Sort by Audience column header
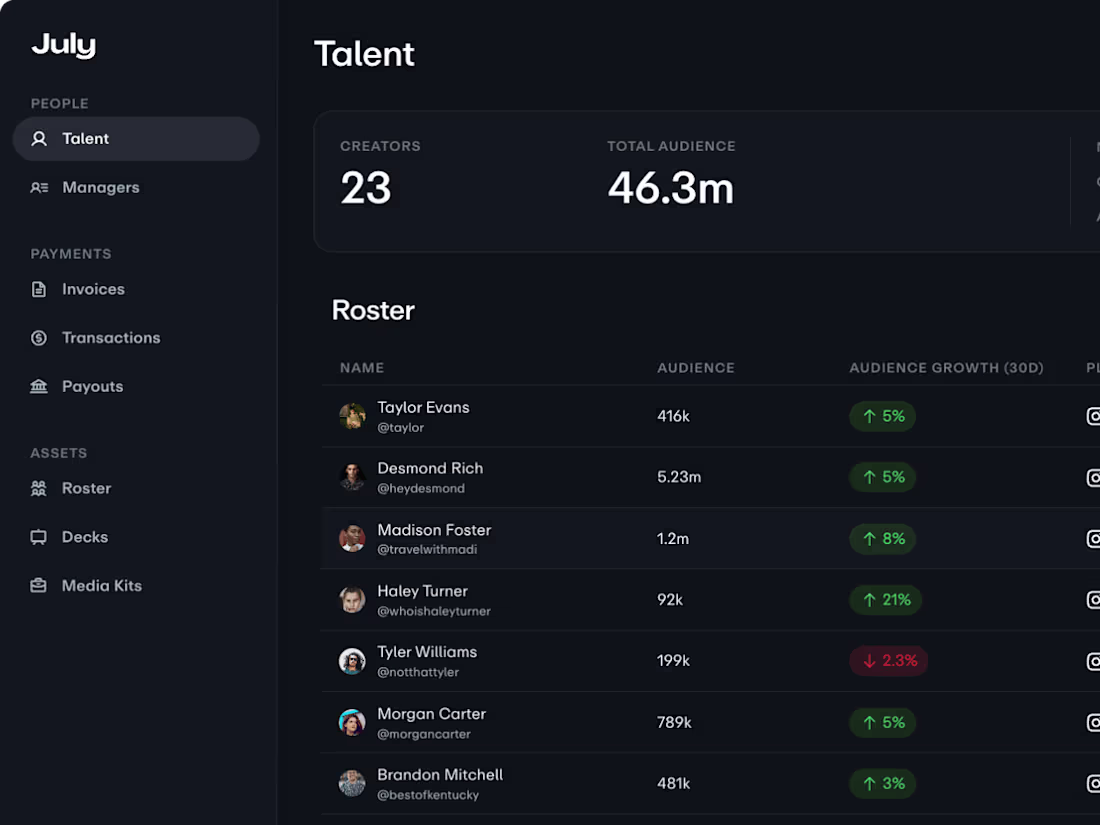 click(x=695, y=368)
